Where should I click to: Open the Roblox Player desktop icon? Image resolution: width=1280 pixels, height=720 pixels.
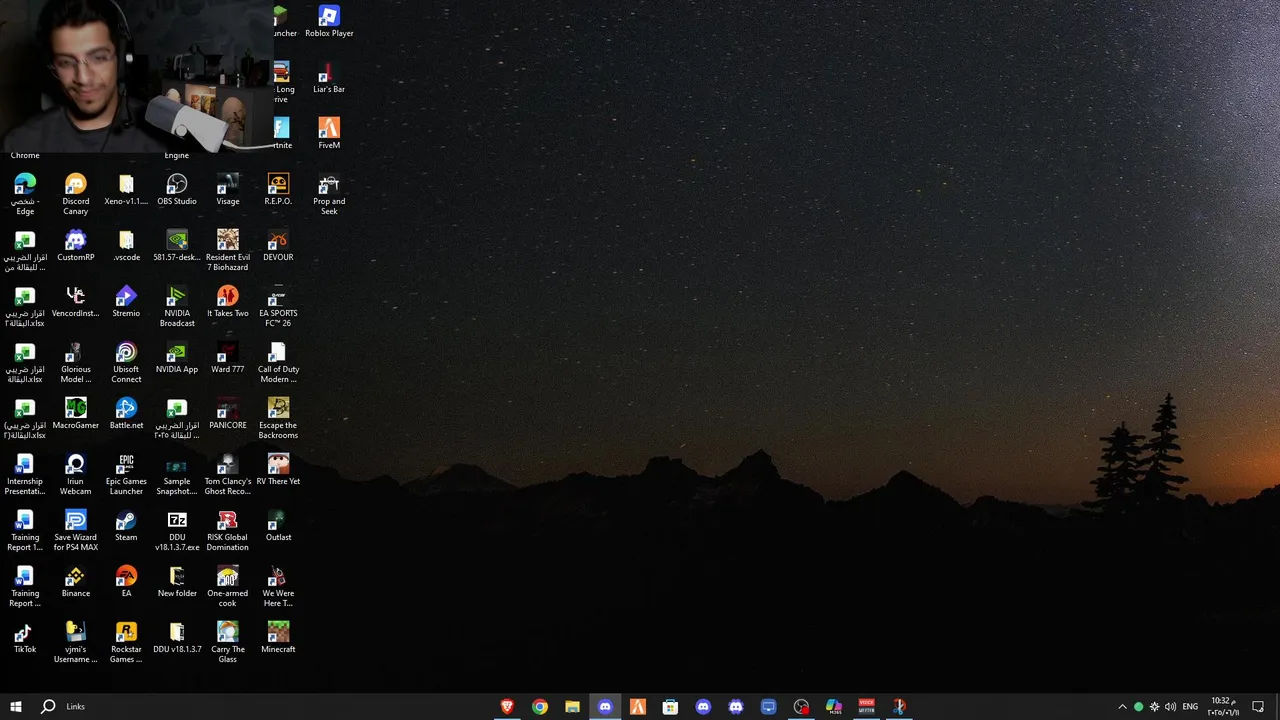[329, 21]
